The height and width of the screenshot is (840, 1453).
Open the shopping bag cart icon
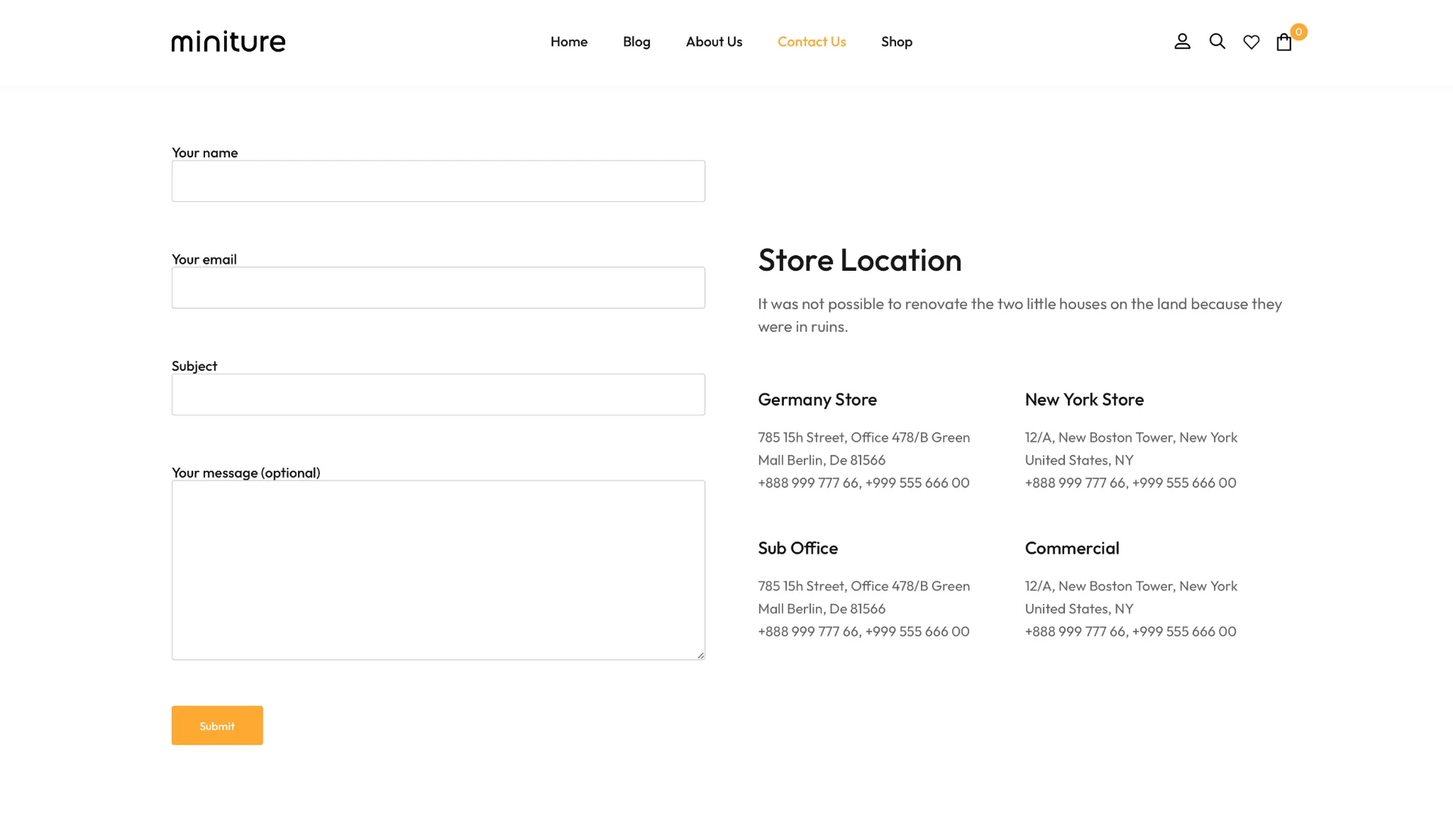tap(1283, 42)
